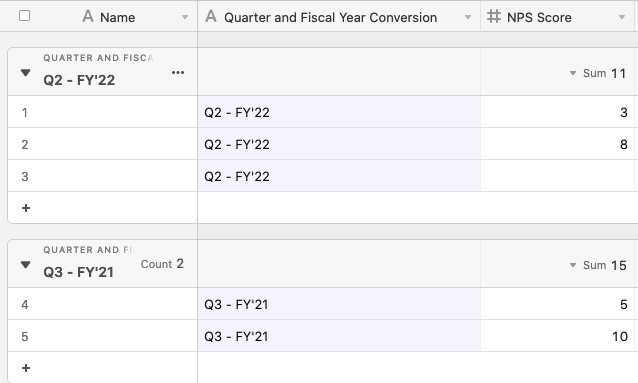The width and height of the screenshot is (638, 383).
Task: Select the empty NPS Score cell in row 3
Action: [x=557, y=176]
